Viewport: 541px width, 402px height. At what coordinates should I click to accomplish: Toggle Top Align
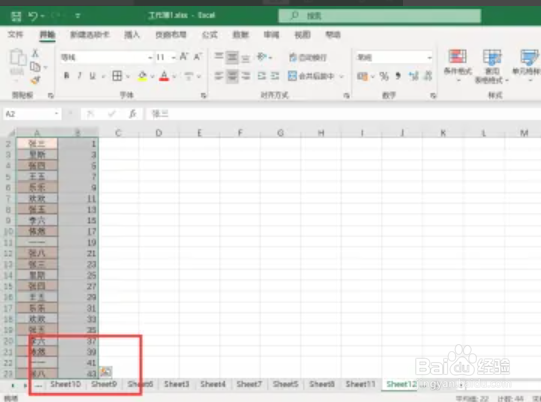coord(218,56)
